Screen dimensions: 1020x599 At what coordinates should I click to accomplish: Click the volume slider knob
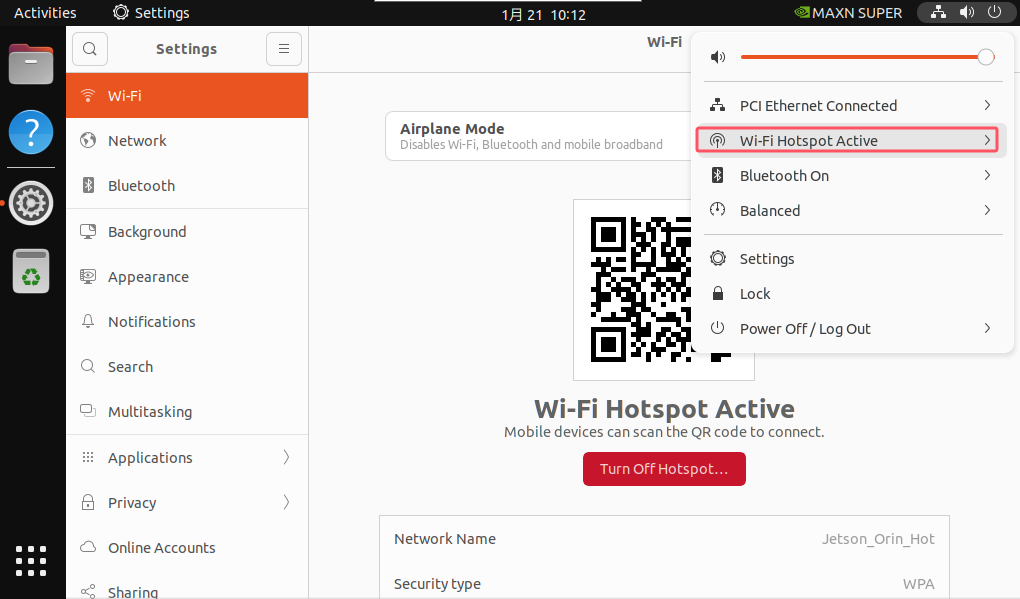tap(986, 57)
